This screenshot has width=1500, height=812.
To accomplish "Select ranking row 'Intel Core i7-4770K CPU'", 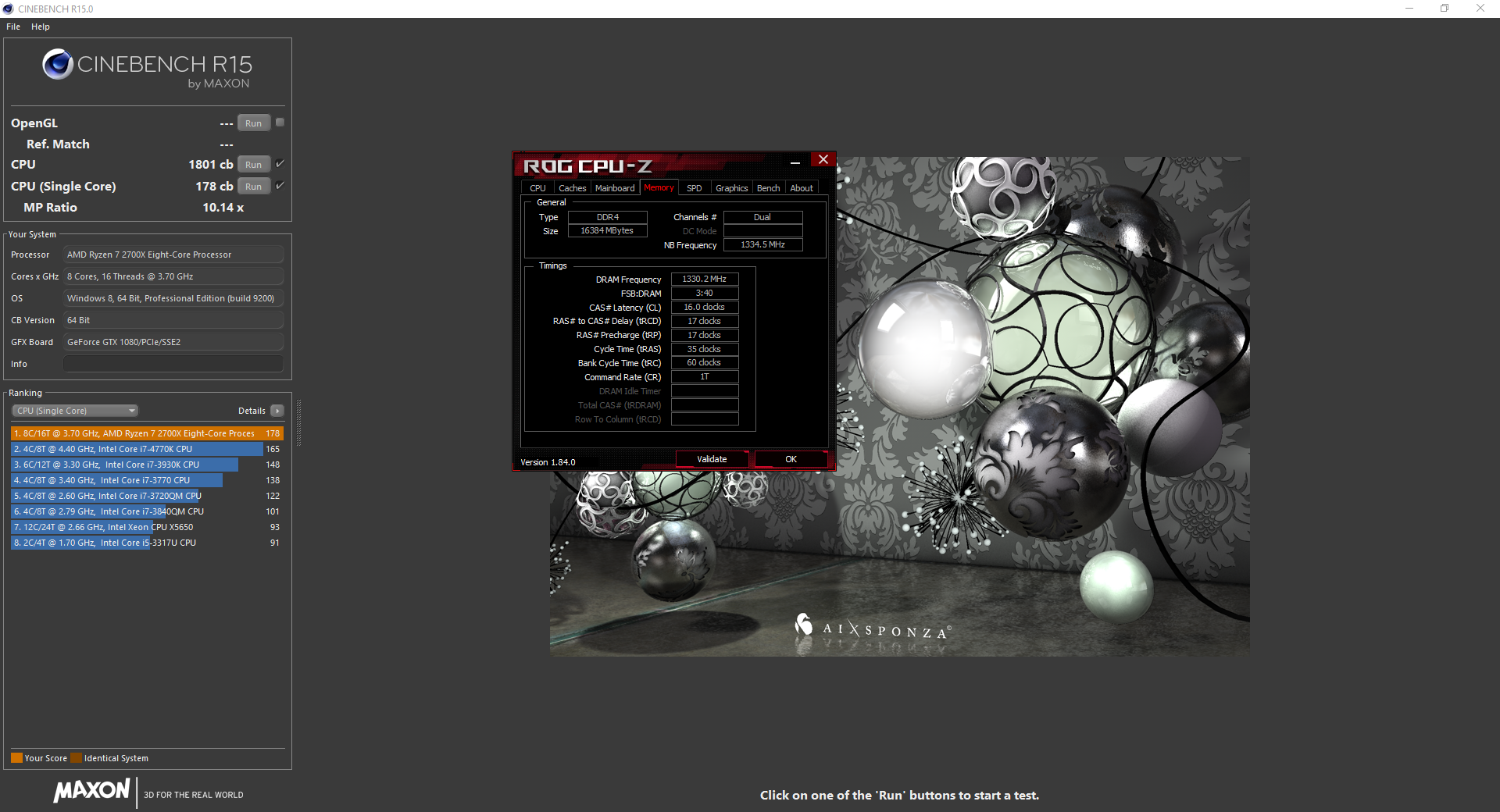I will [147, 449].
